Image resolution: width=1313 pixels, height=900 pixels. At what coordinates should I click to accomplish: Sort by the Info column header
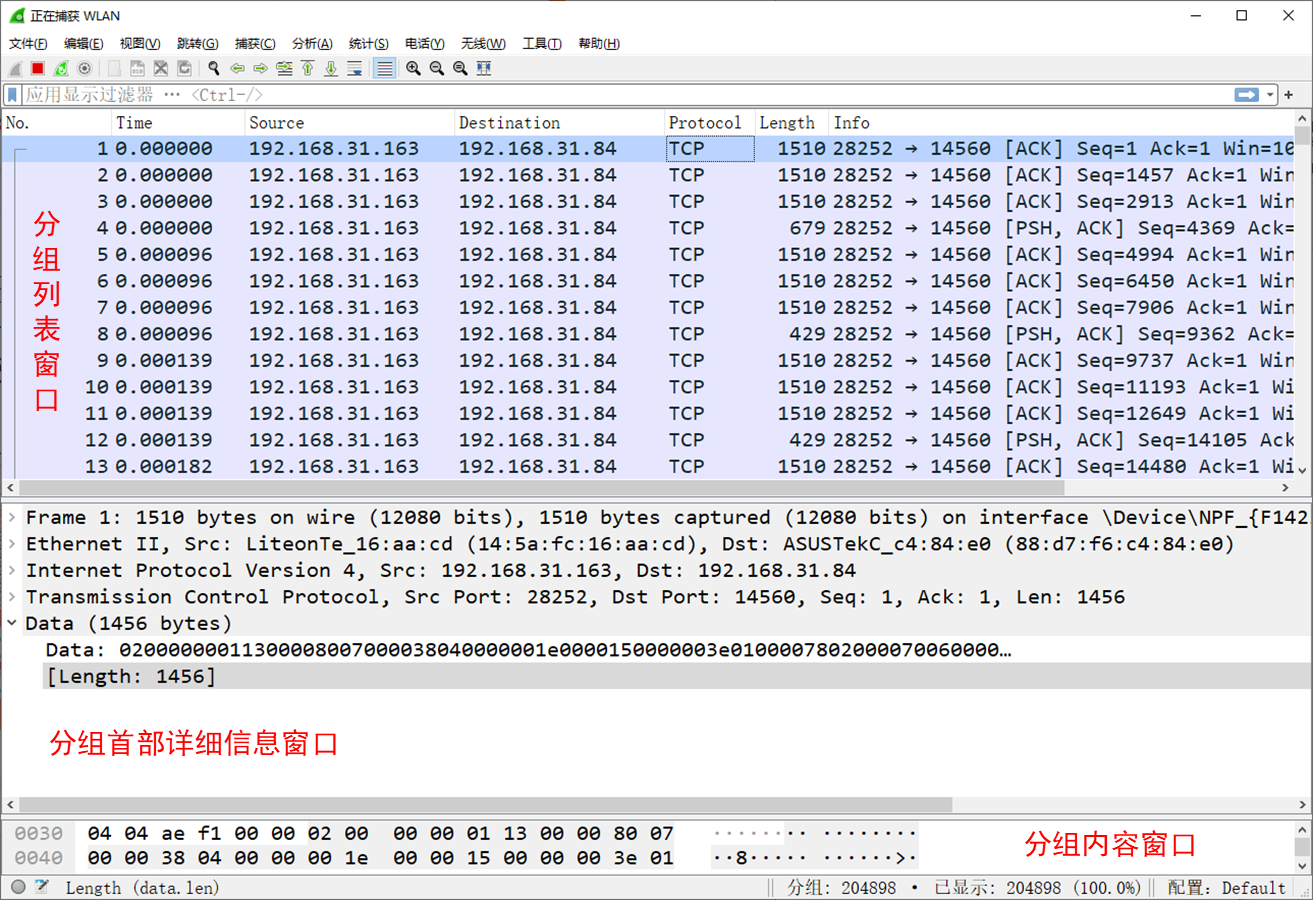click(1060, 123)
